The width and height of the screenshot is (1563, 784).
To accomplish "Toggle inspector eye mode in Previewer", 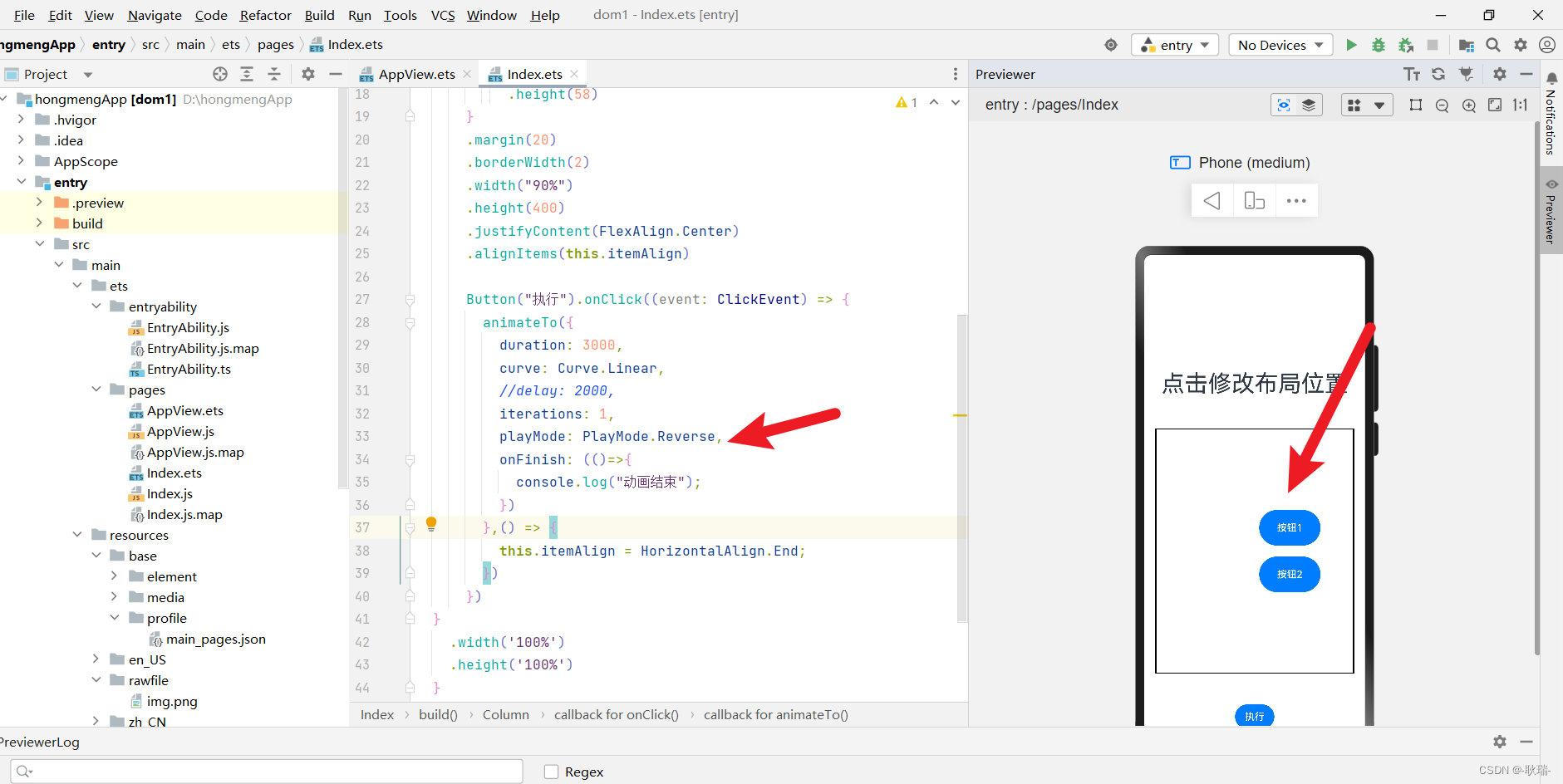I will (1284, 105).
